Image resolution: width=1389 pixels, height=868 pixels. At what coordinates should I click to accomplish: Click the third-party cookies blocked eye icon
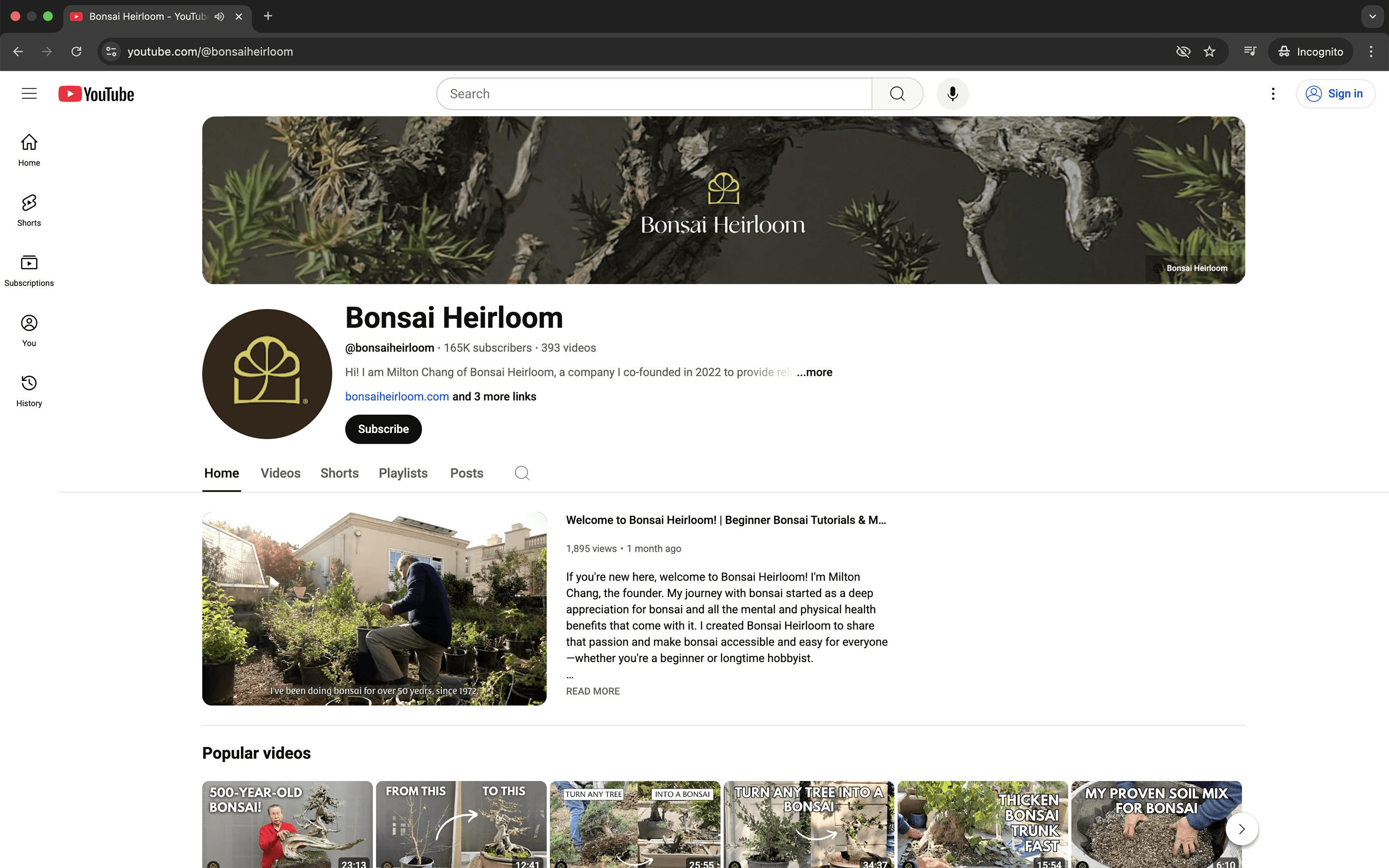coord(1183,52)
